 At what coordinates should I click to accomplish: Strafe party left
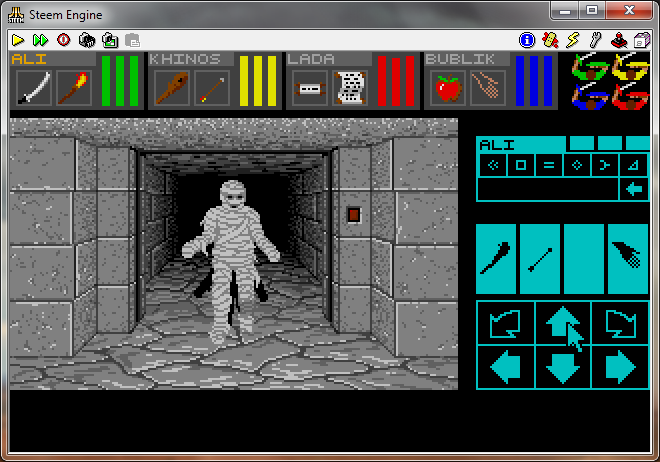pyautogui.click(x=506, y=367)
